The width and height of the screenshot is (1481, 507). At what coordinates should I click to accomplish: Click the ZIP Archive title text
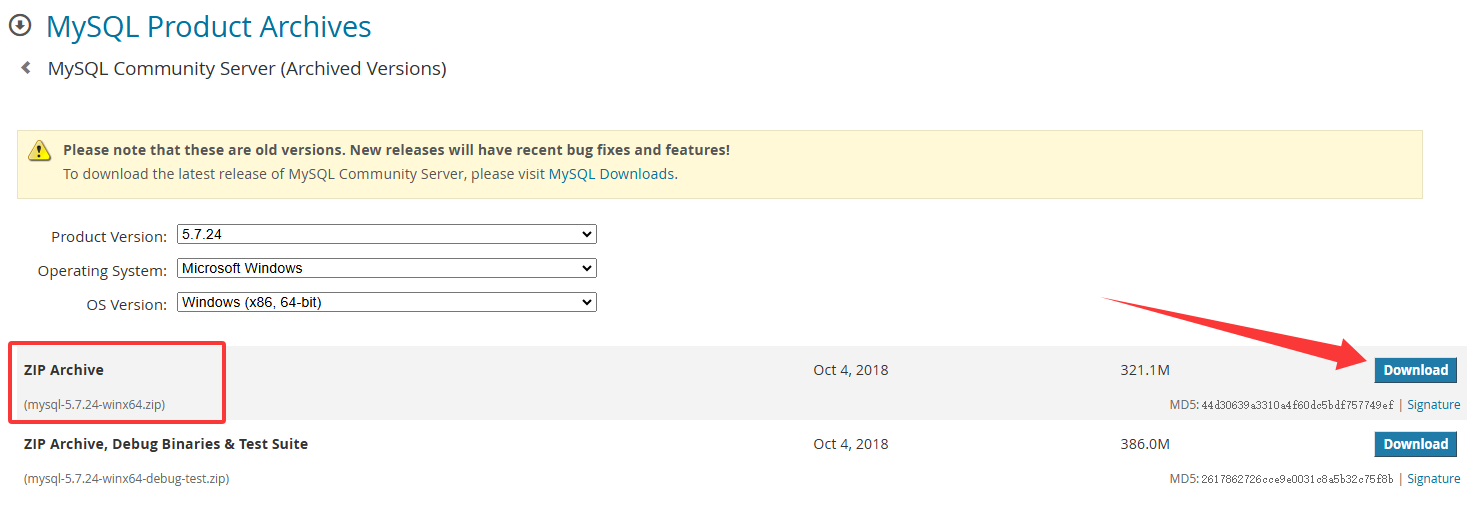(64, 370)
